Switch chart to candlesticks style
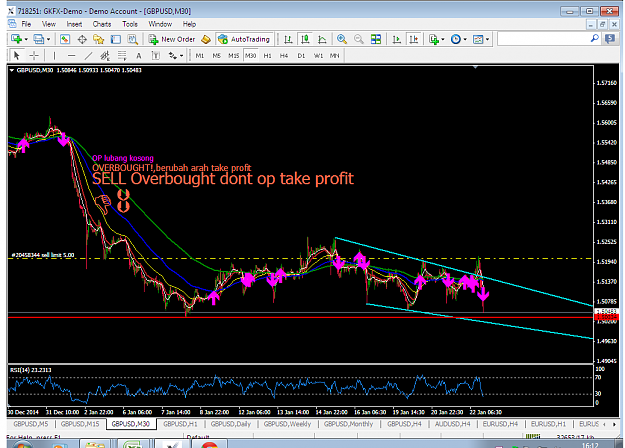Viewport: 625px width, 448px height. [x=305, y=39]
